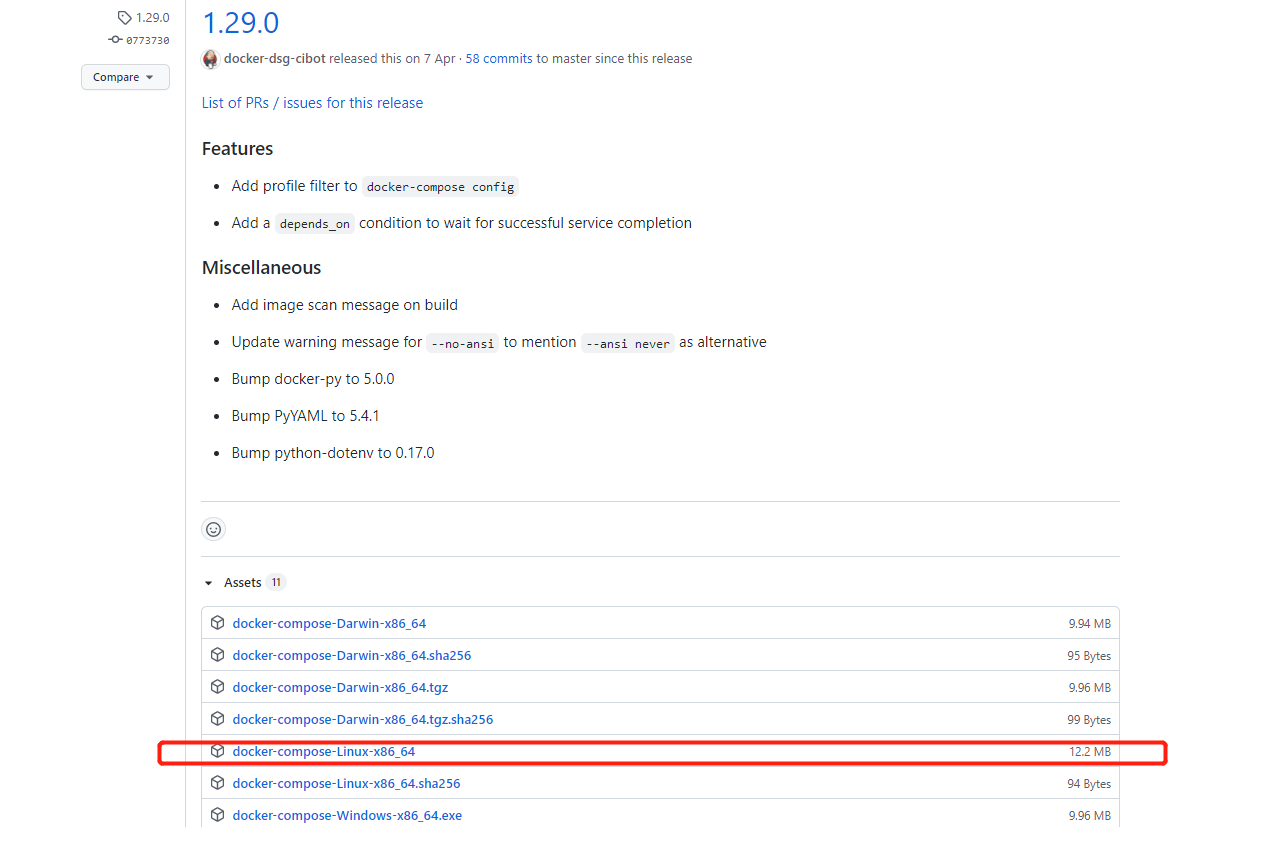Click the 95 Bytes size value

pyautogui.click(x=1089, y=656)
